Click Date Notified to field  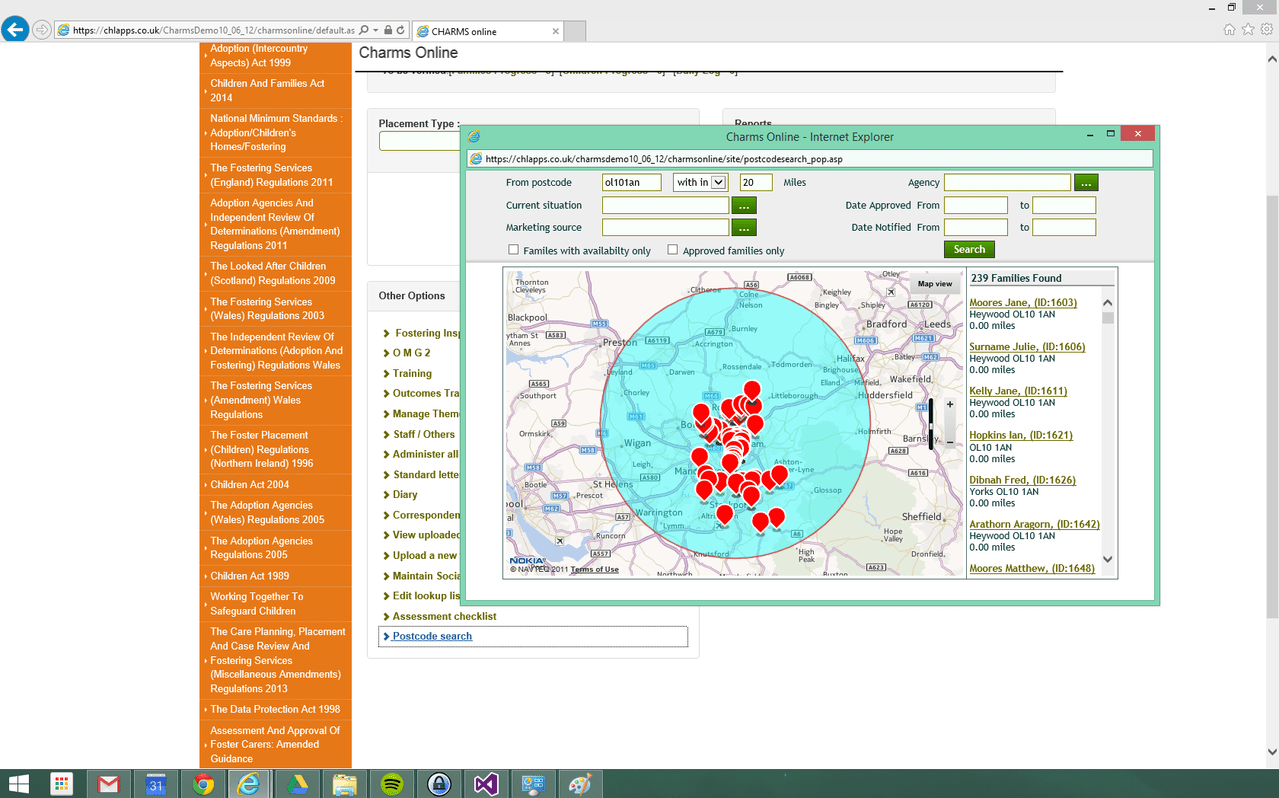[1064, 227]
